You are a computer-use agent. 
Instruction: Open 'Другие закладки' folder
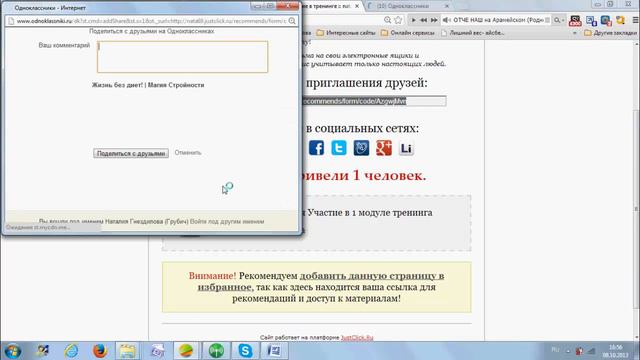coord(610,33)
